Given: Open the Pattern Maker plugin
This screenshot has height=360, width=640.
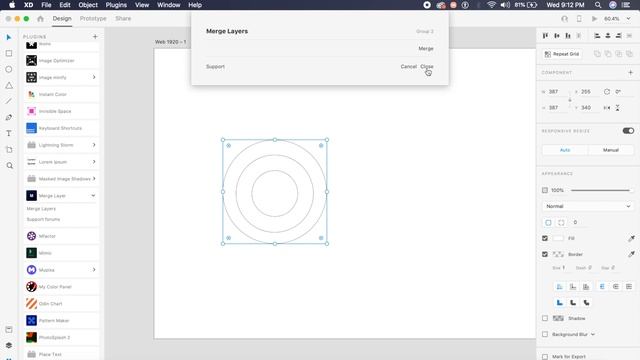Looking at the screenshot, I should click(x=62, y=320).
